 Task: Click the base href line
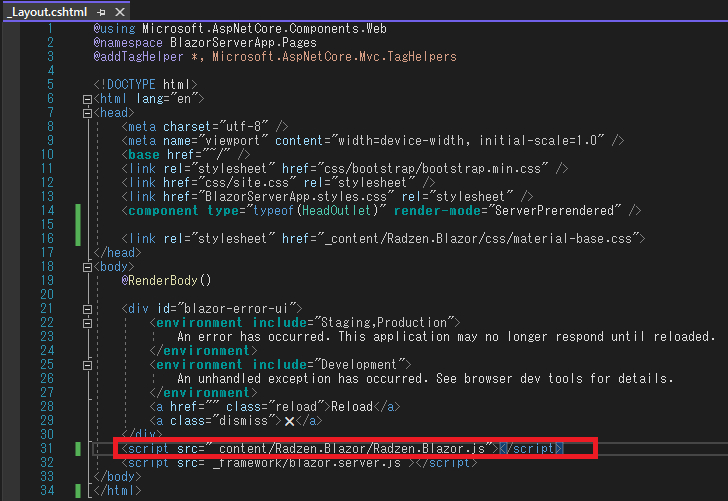click(x=186, y=155)
